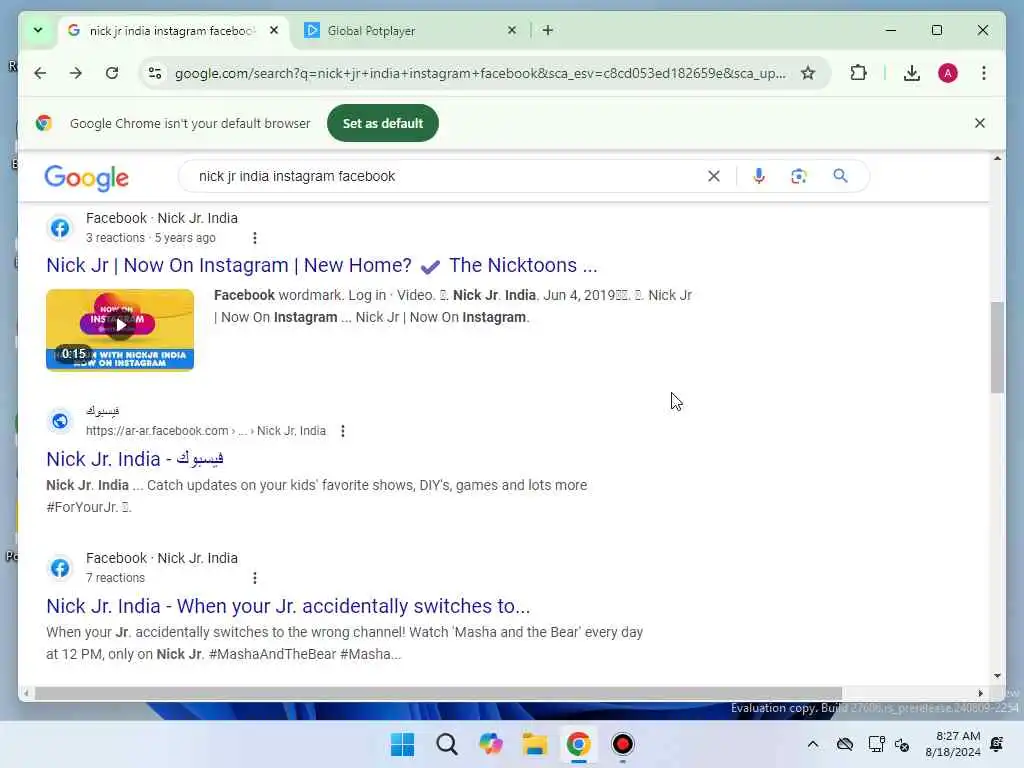
Task: Open Chrome downloads icon
Action: click(x=912, y=73)
